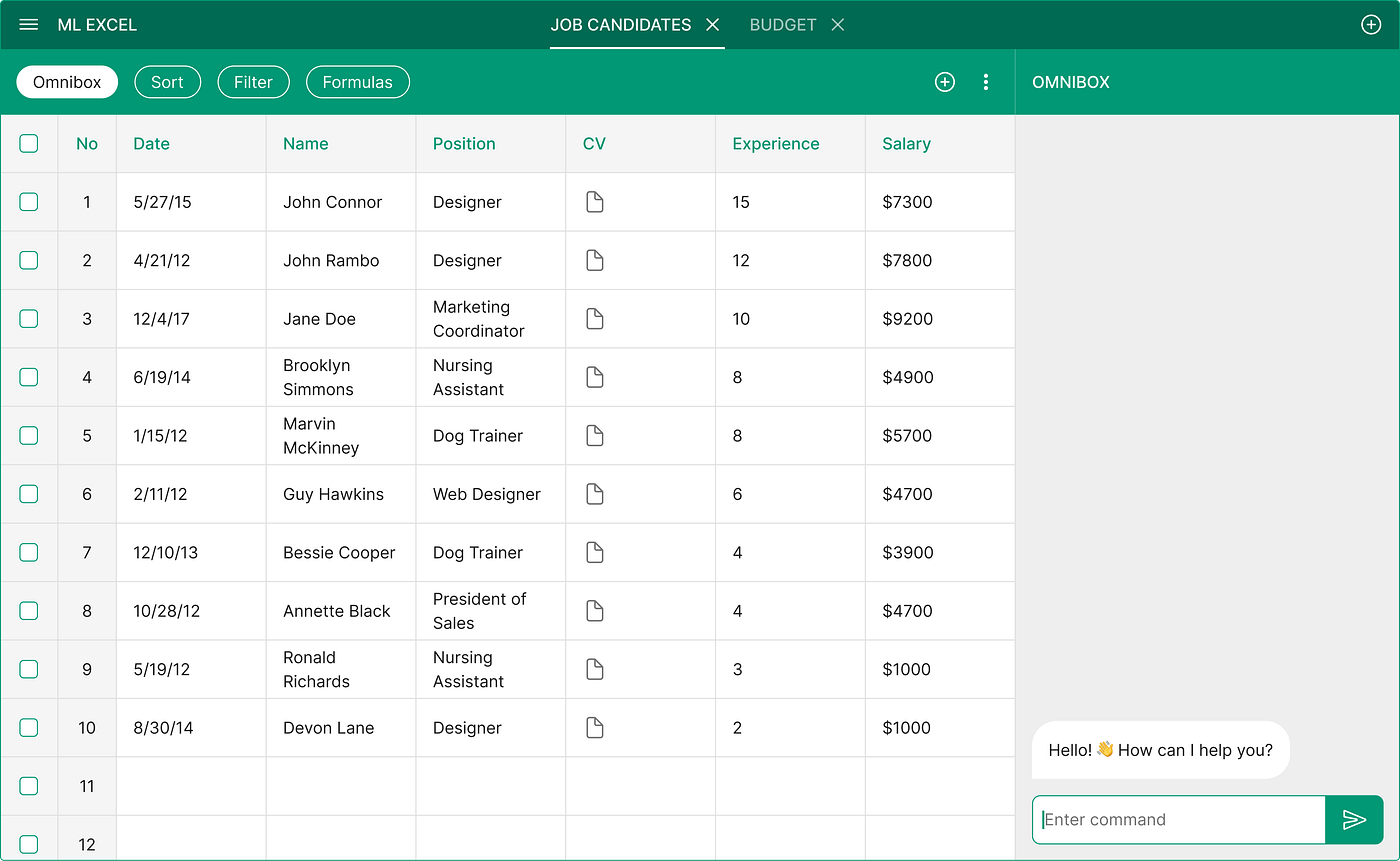The image size is (1400, 861).
Task: Open the Formulas menu
Action: click(x=357, y=82)
